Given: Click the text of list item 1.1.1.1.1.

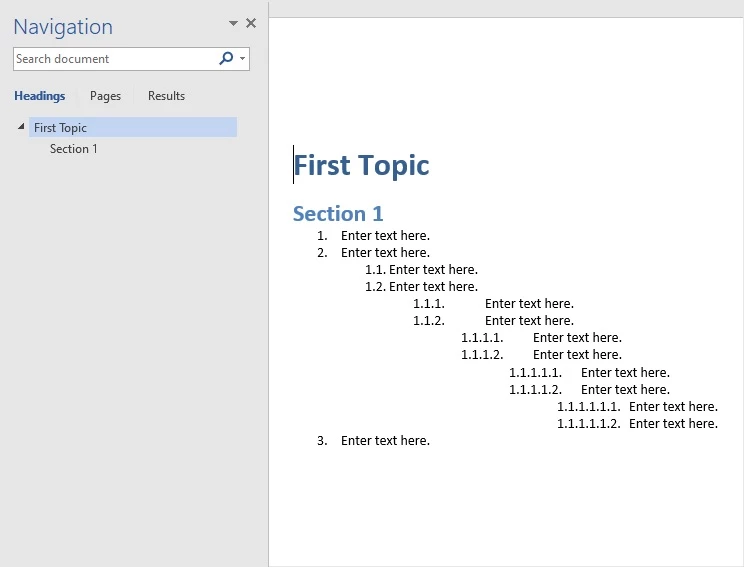Looking at the screenshot, I should (625, 373).
